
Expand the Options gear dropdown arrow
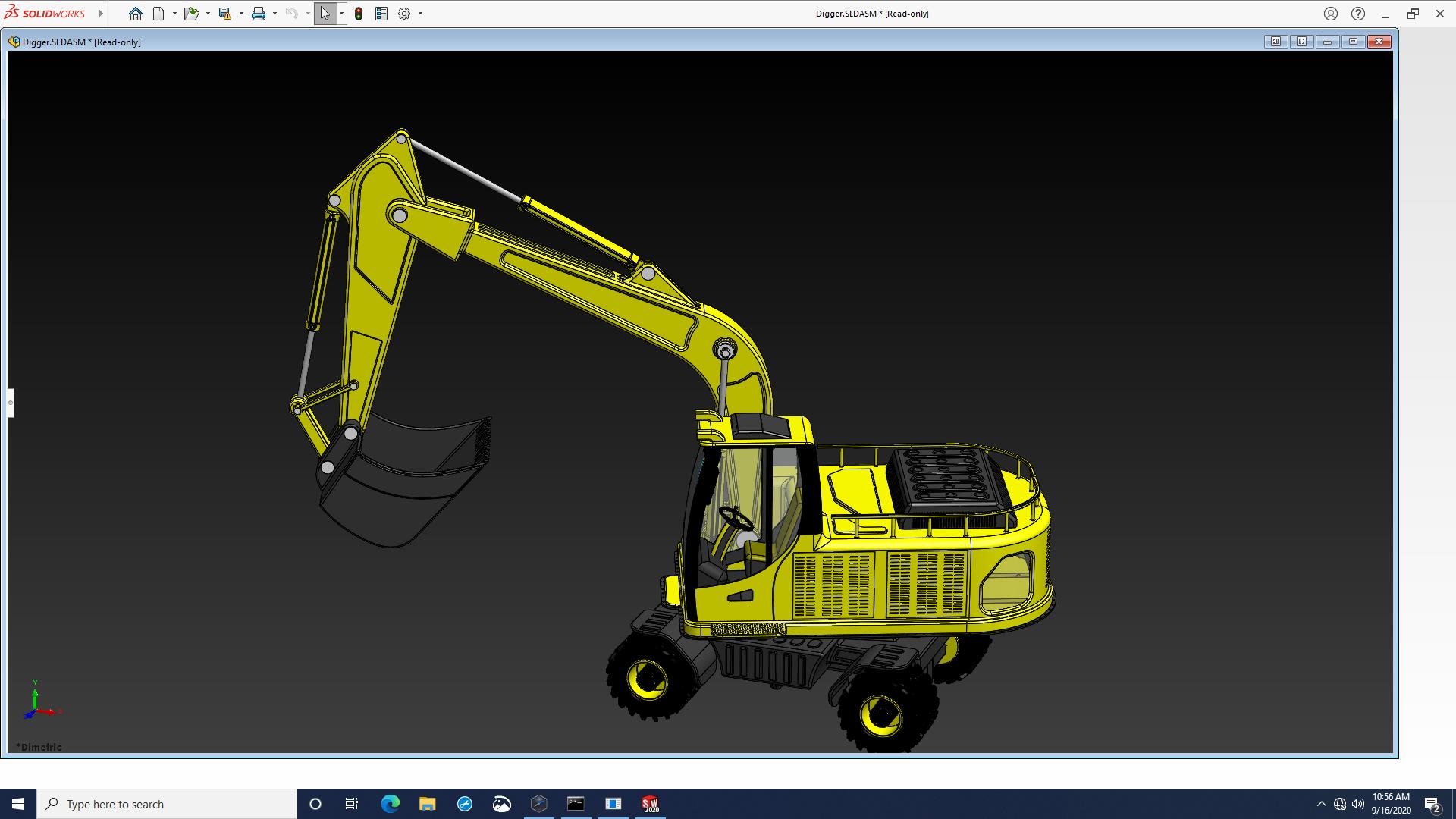pyautogui.click(x=420, y=14)
